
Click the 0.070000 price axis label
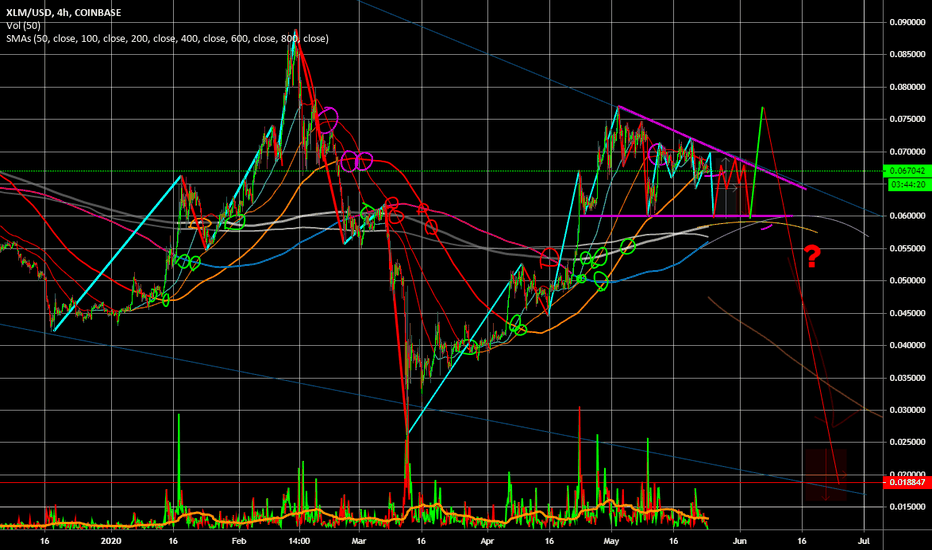pyautogui.click(x=908, y=152)
